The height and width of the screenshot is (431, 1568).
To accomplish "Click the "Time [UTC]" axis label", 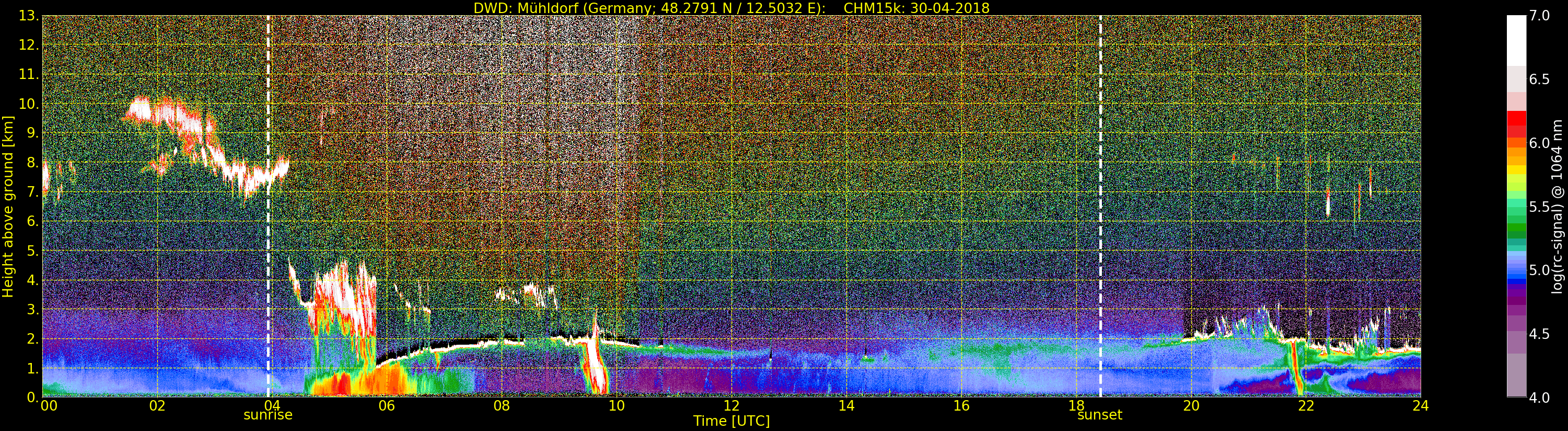I will click(x=731, y=421).
